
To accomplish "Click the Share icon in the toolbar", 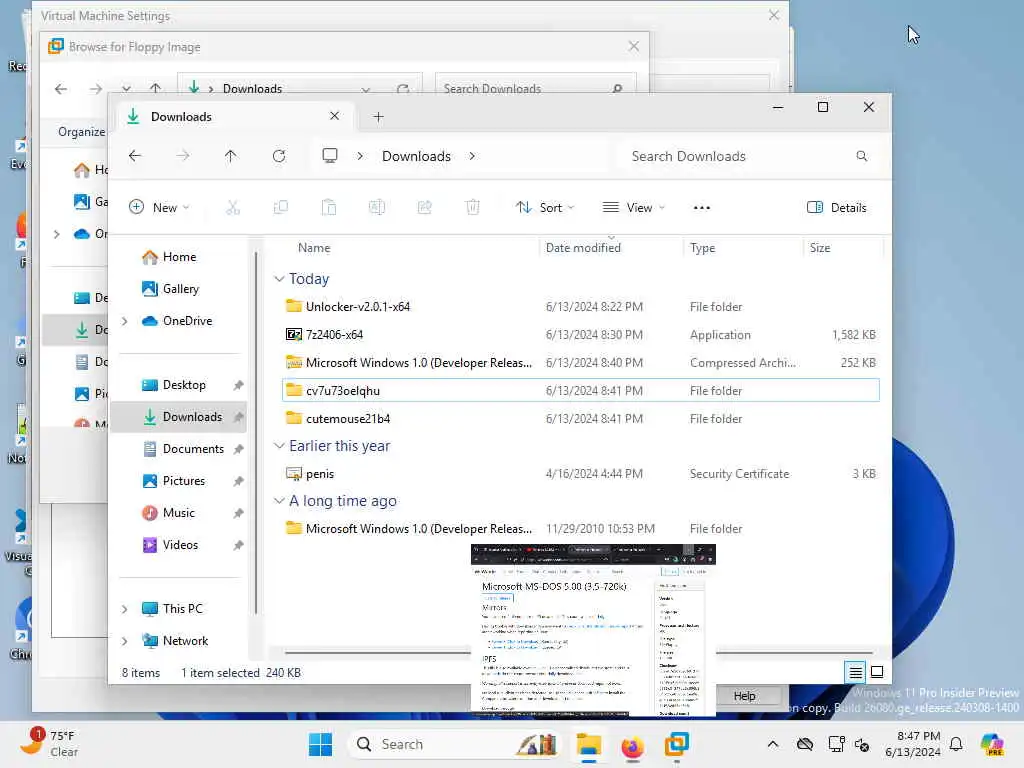I will point(424,208).
